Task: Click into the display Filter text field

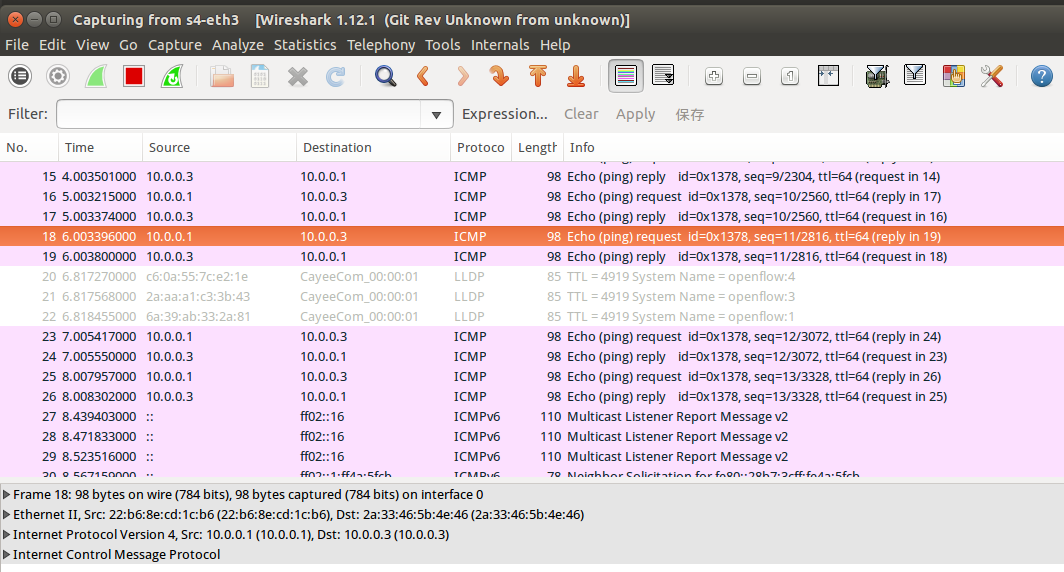Action: [x=238, y=114]
